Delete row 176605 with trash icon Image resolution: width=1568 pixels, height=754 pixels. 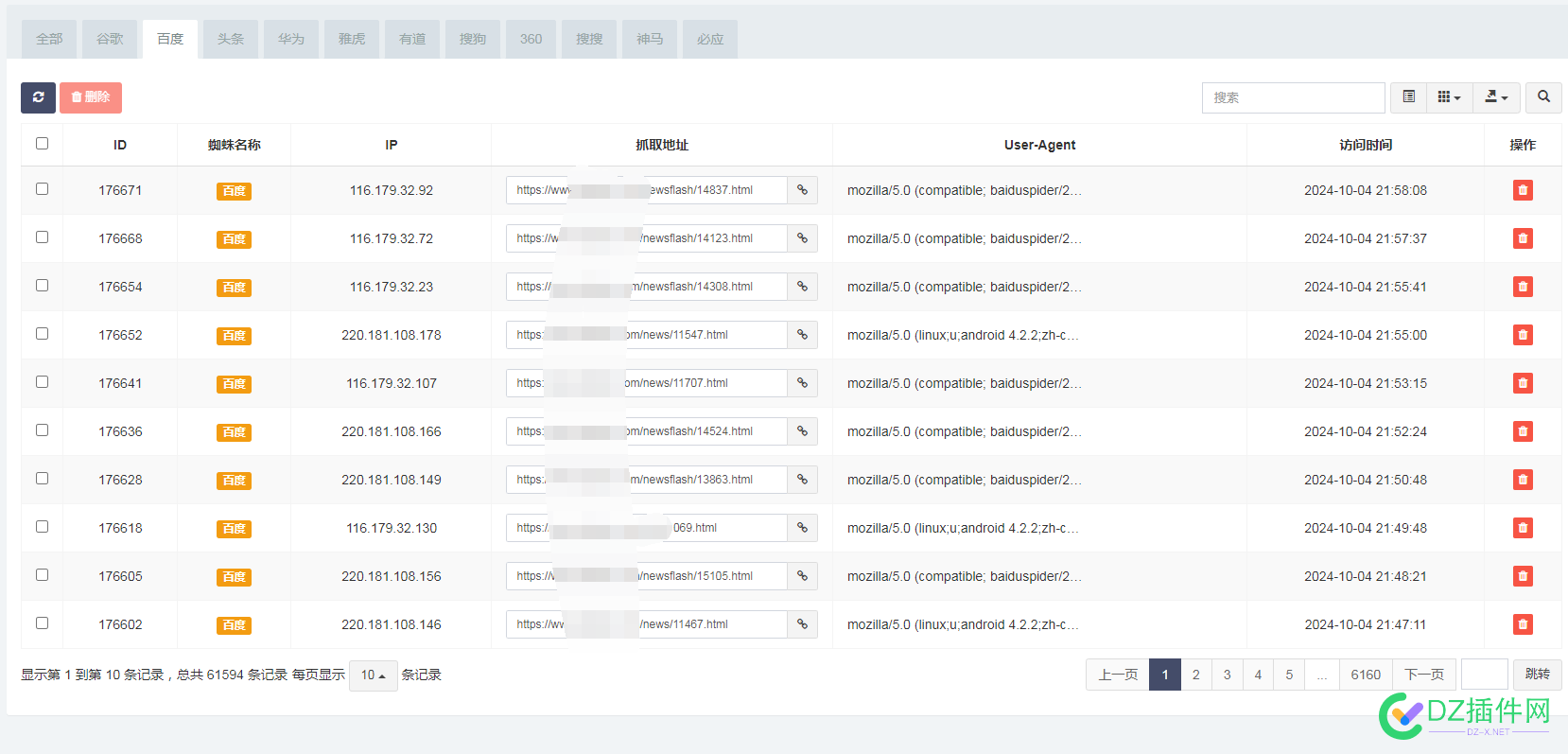(x=1523, y=576)
